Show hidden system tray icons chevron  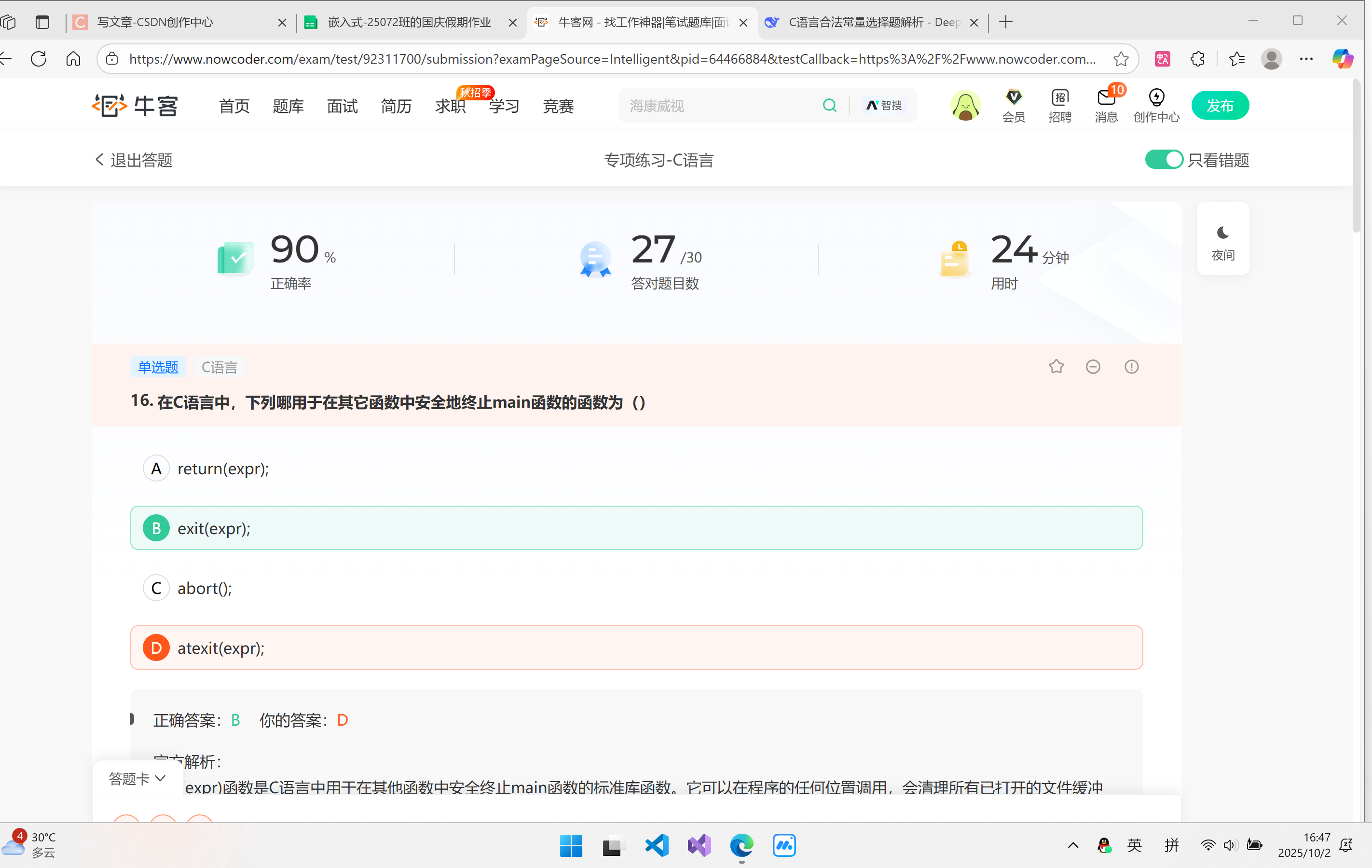pos(1072,845)
